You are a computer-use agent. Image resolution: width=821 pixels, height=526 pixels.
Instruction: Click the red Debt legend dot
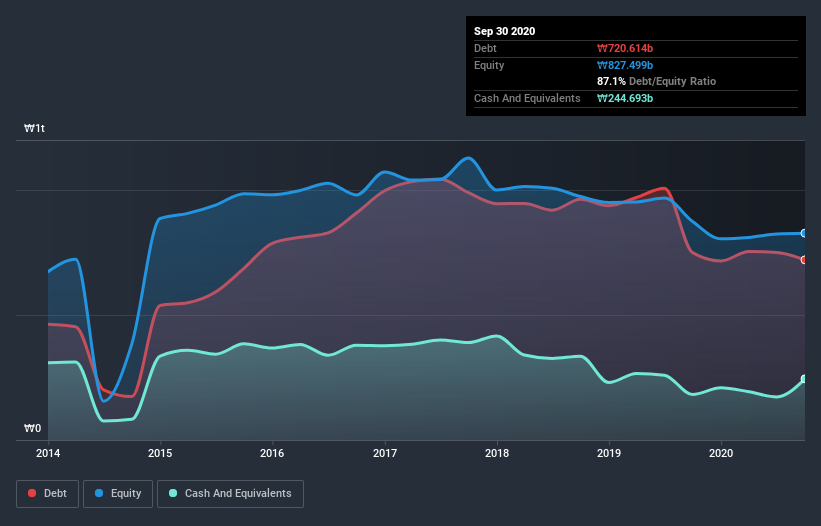click(32, 493)
